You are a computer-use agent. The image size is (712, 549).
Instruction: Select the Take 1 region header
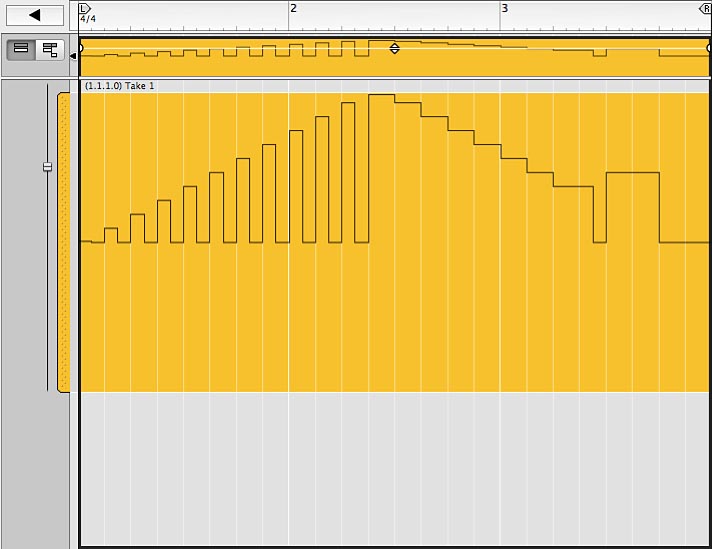[x=120, y=86]
